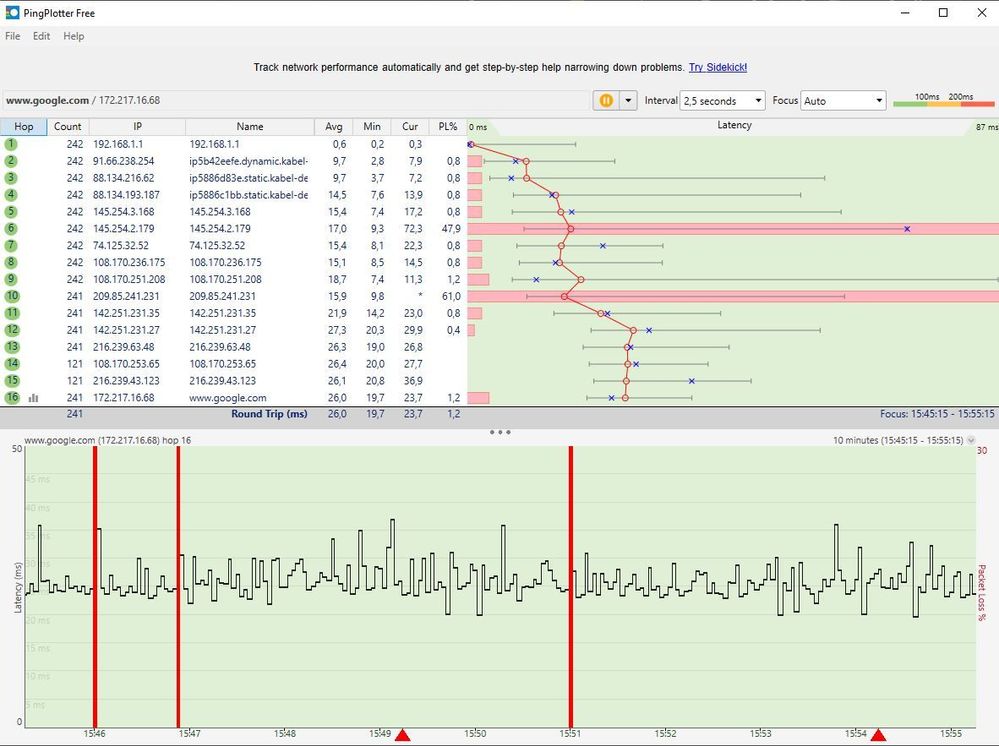Click the Latency graph column header
Screen dimensions: 999x746
tap(734, 126)
